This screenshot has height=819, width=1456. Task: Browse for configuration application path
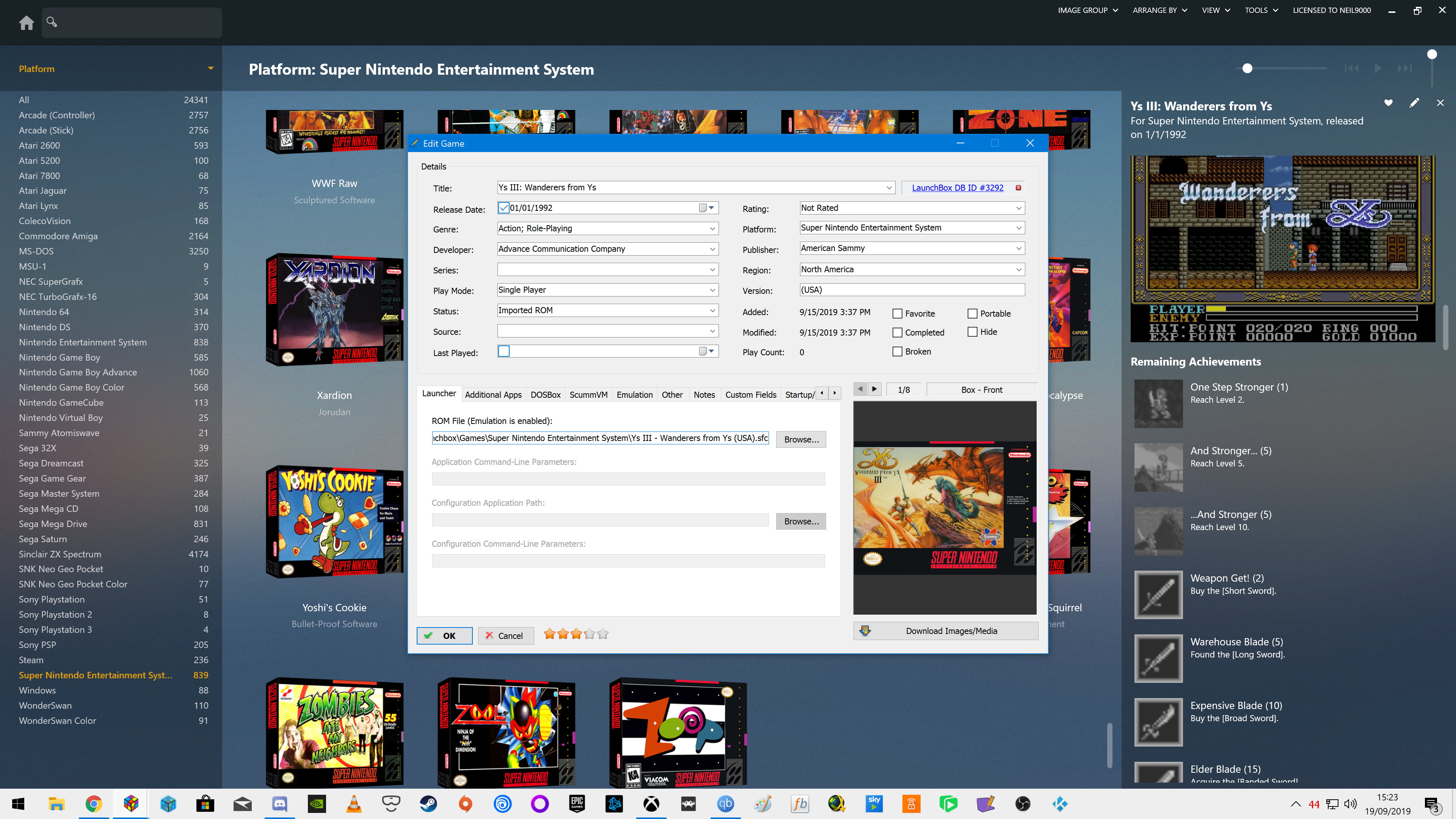tap(801, 521)
